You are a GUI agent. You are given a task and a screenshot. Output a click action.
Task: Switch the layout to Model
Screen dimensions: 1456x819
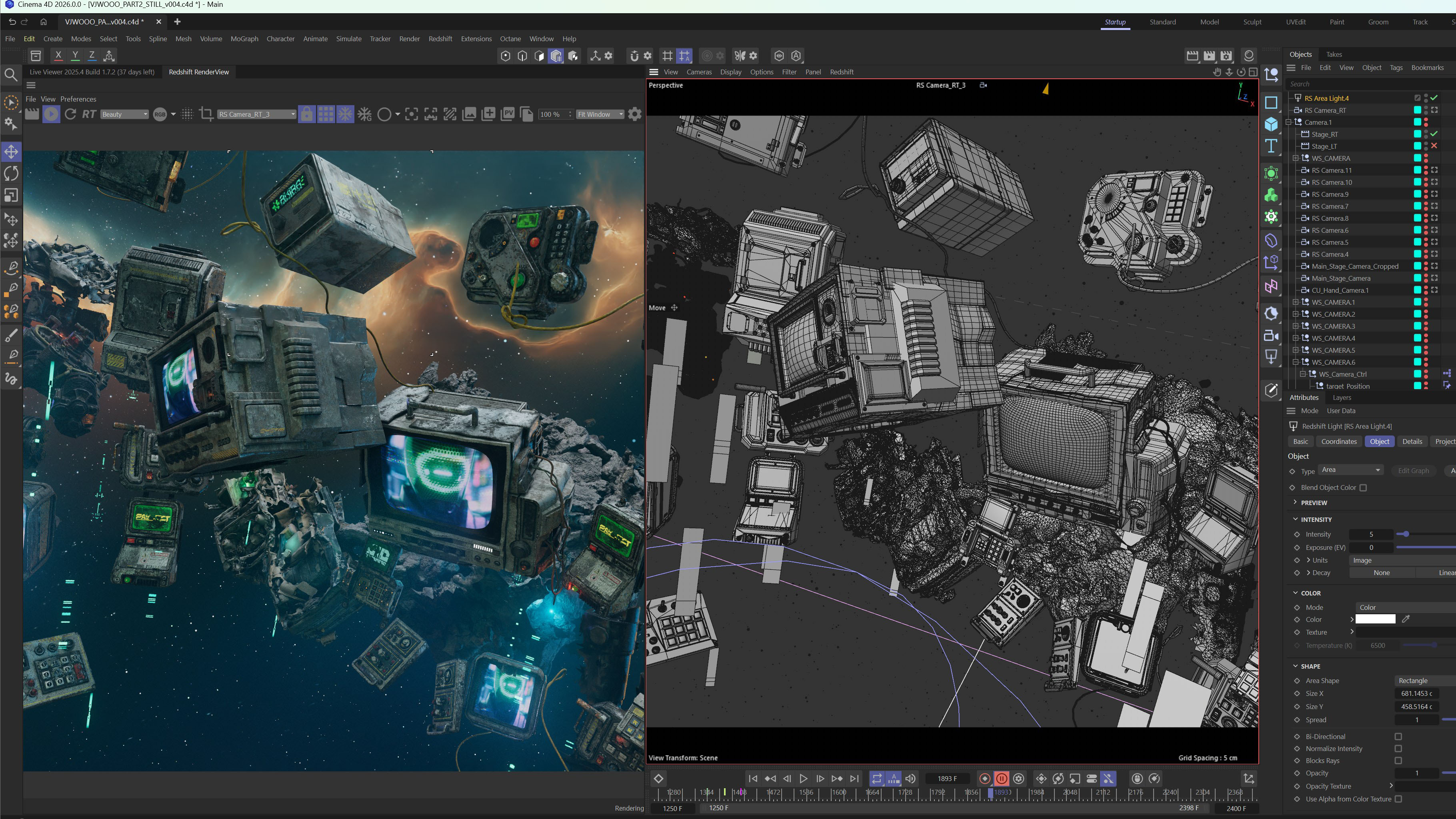(x=1210, y=22)
